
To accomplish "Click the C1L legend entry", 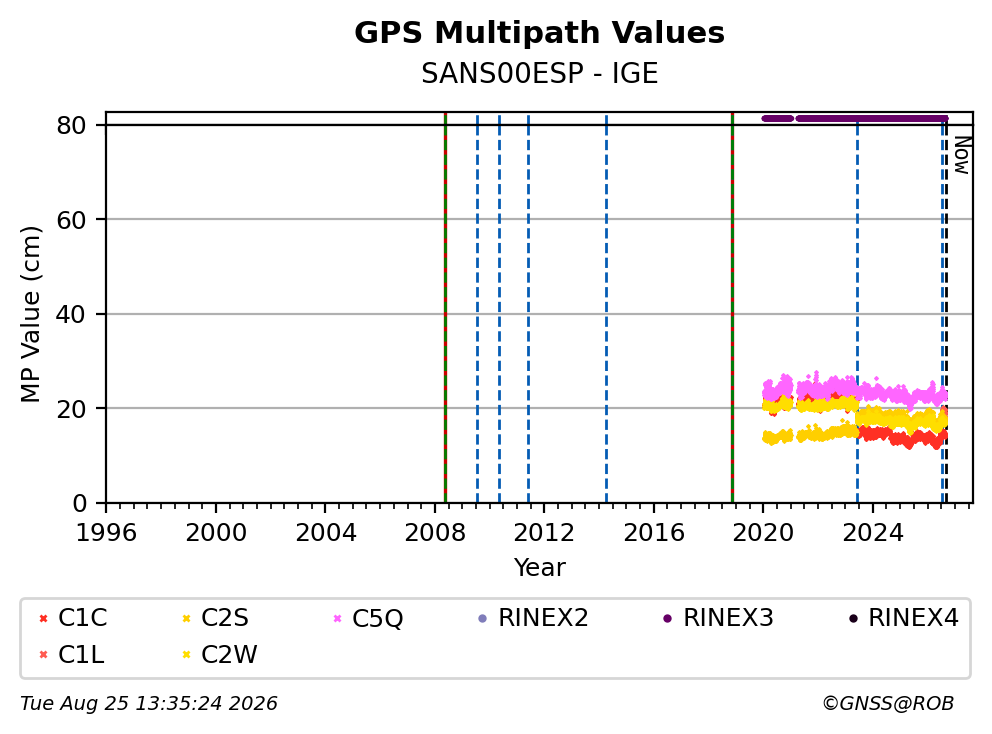I will (71, 654).
